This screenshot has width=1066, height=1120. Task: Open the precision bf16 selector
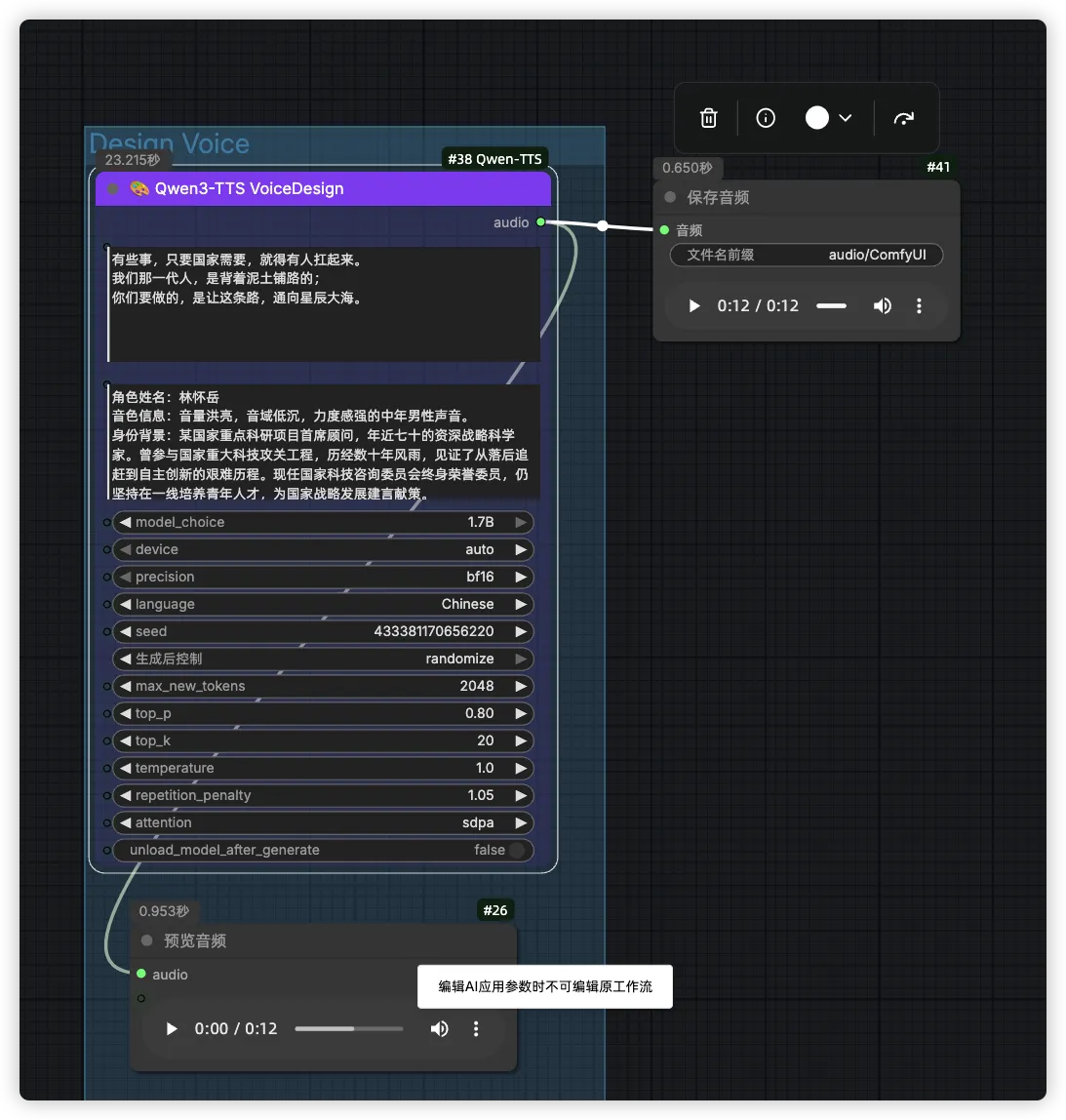[x=323, y=577]
